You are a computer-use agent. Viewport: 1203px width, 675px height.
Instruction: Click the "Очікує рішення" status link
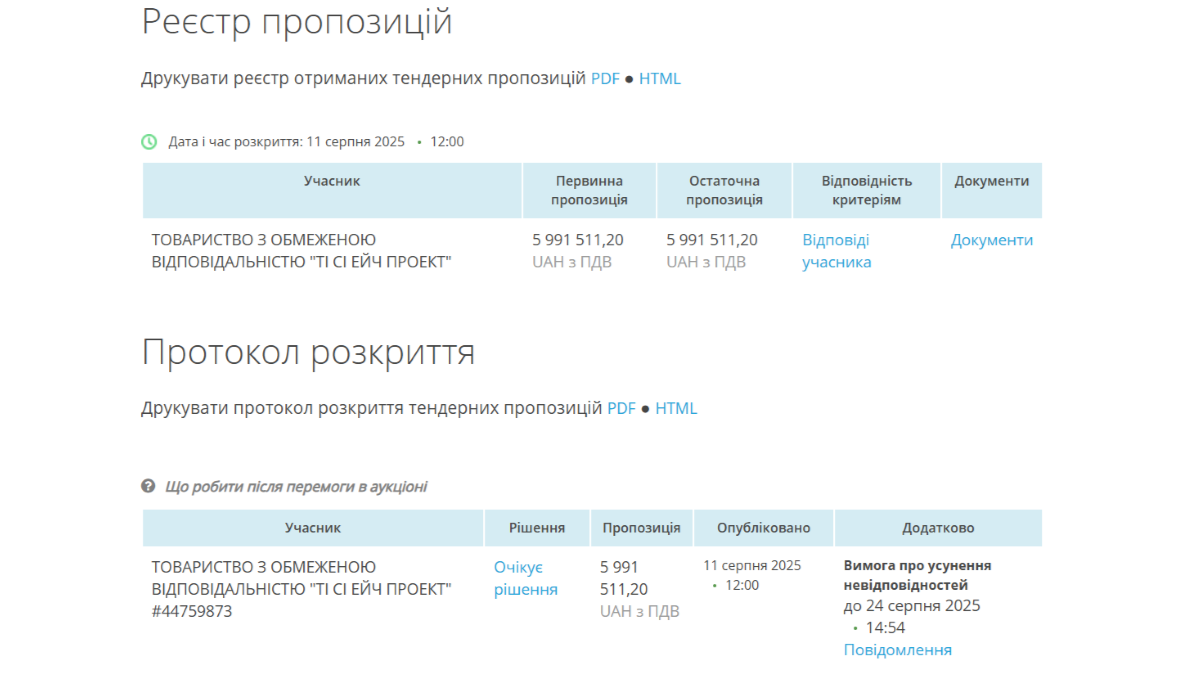point(525,578)
